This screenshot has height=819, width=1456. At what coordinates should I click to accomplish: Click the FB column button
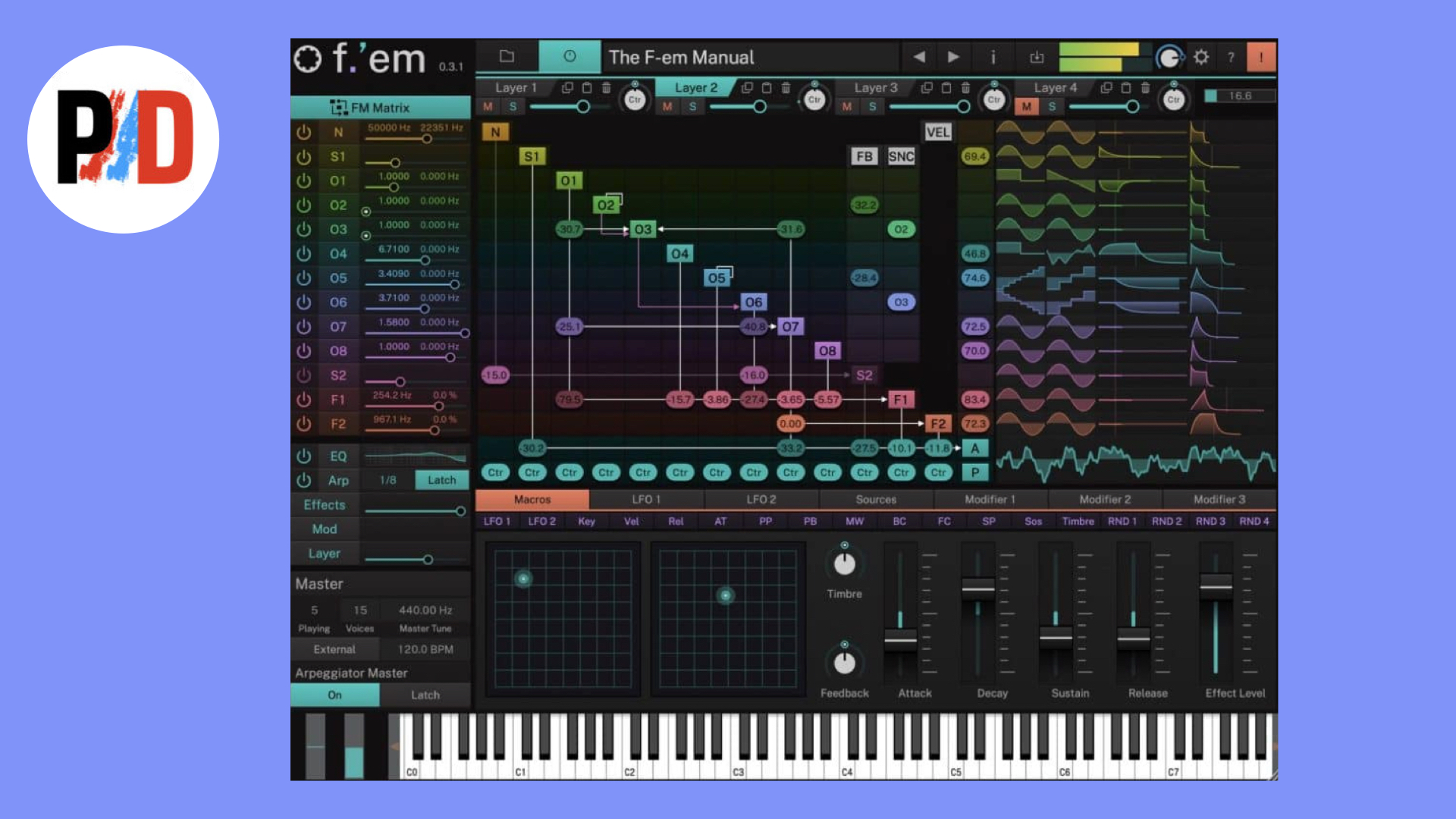864,156
